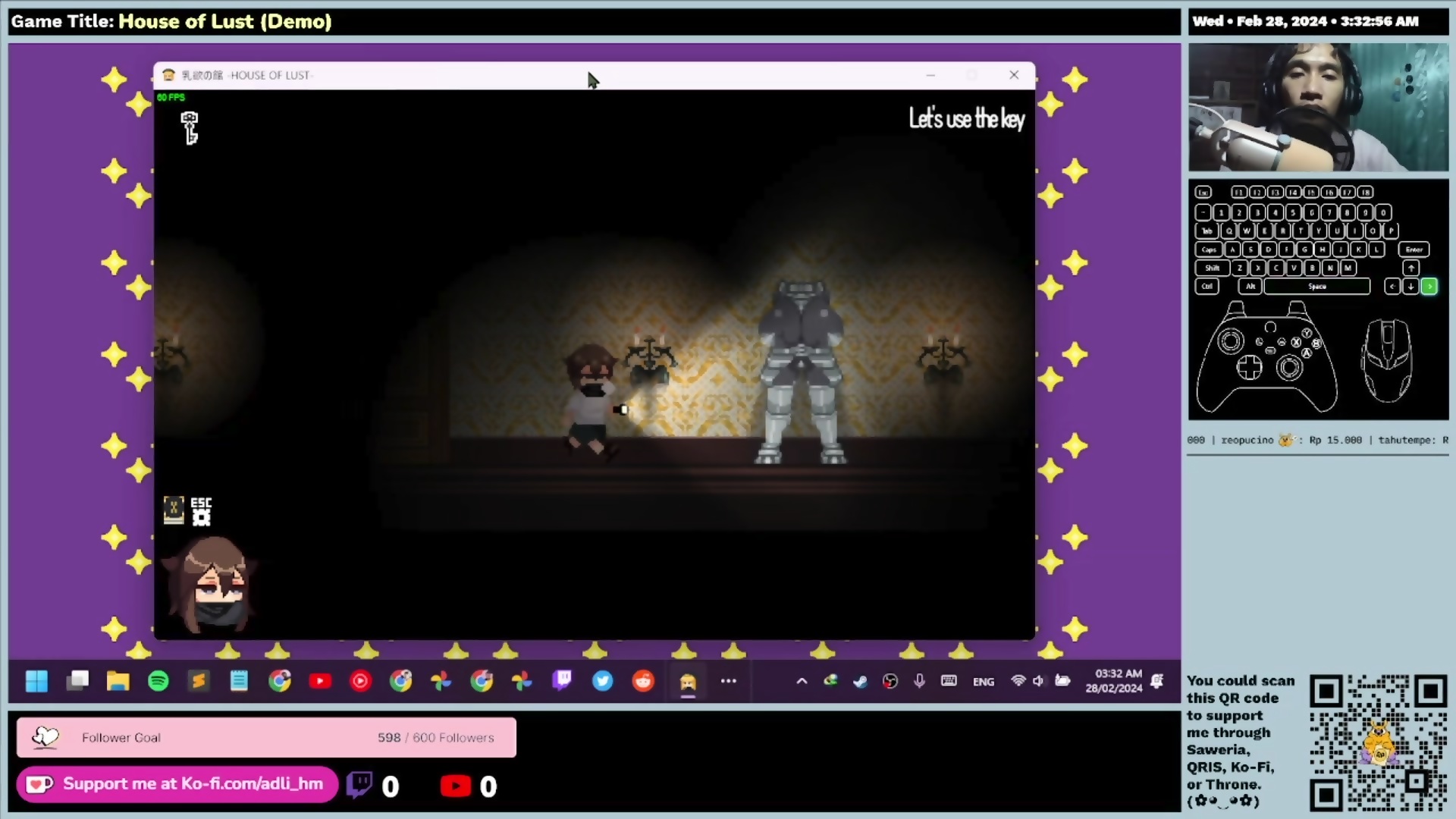The width and height of the screenshot is (1456, 819).
Task: Open the clock showing 03:32 AM
Action: pos(1113,681)
